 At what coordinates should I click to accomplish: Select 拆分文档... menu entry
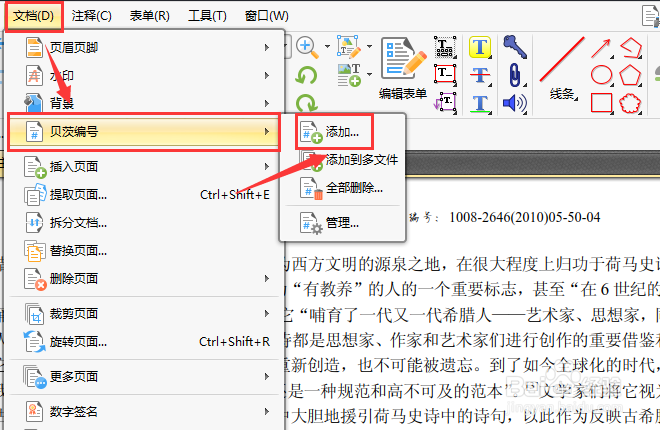[x=143, y=223]
